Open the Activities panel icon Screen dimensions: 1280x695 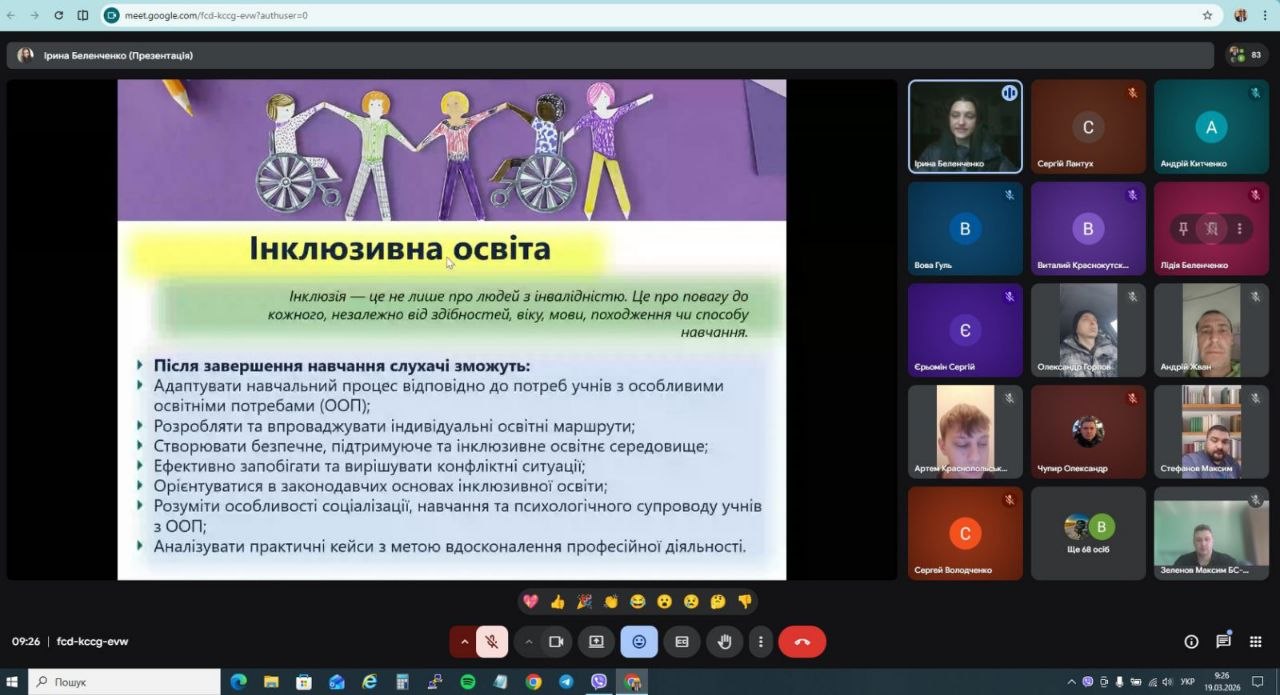[x=1255, y=642]
